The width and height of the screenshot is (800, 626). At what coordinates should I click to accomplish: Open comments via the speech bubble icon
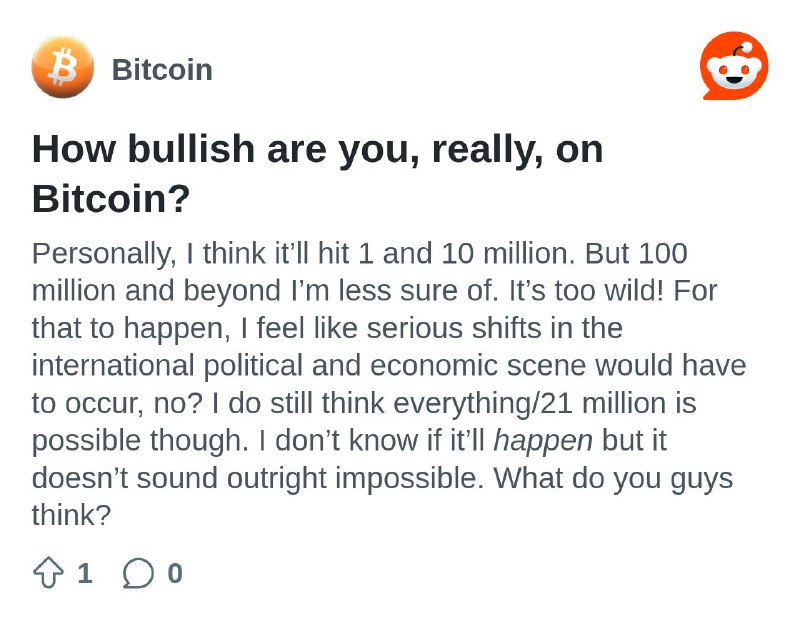(138, 573)
